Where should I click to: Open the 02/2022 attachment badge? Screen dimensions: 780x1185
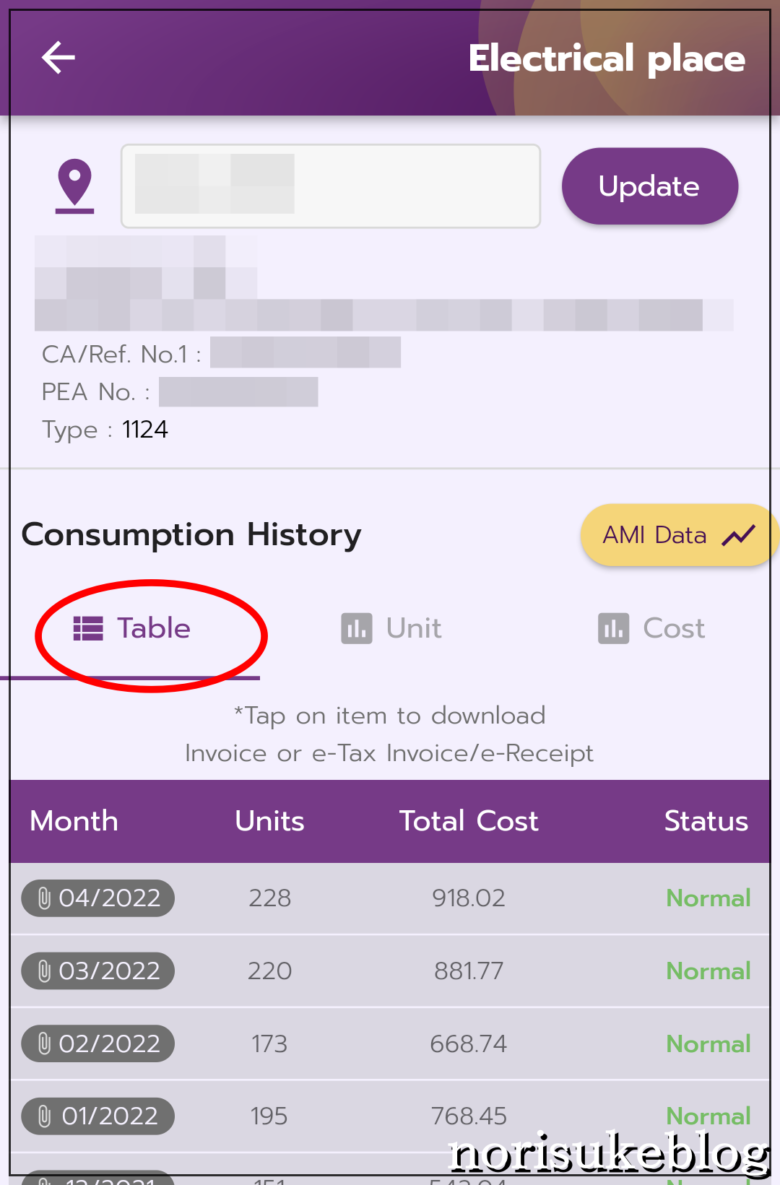coord(98,1044)
